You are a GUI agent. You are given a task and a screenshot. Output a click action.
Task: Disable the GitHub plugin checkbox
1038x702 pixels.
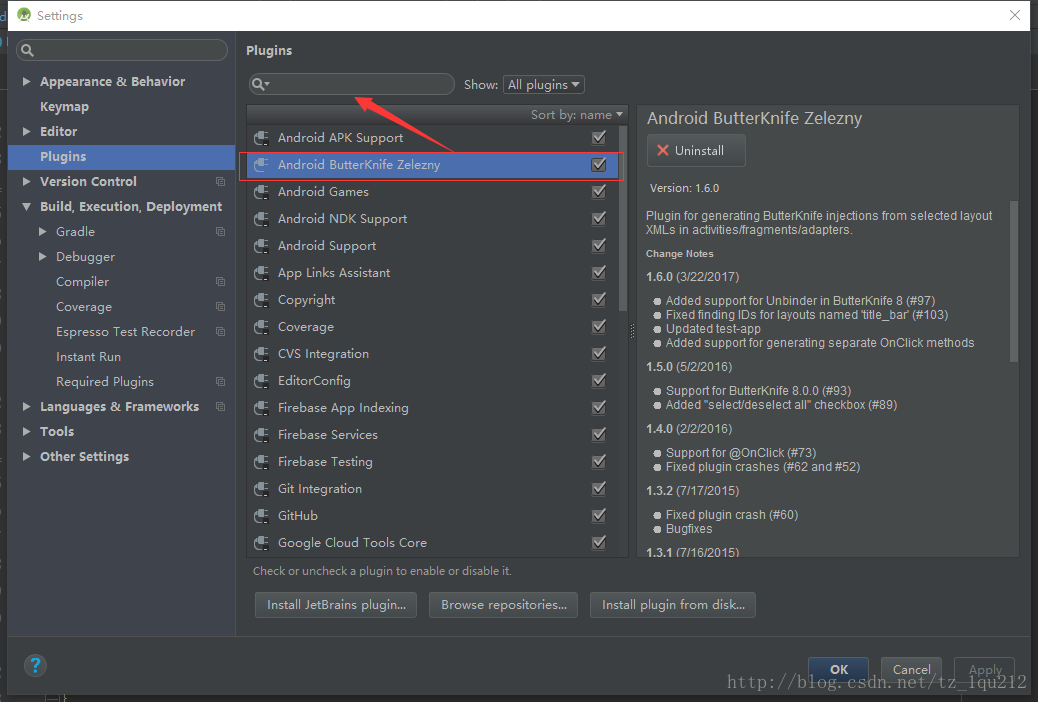599,515
